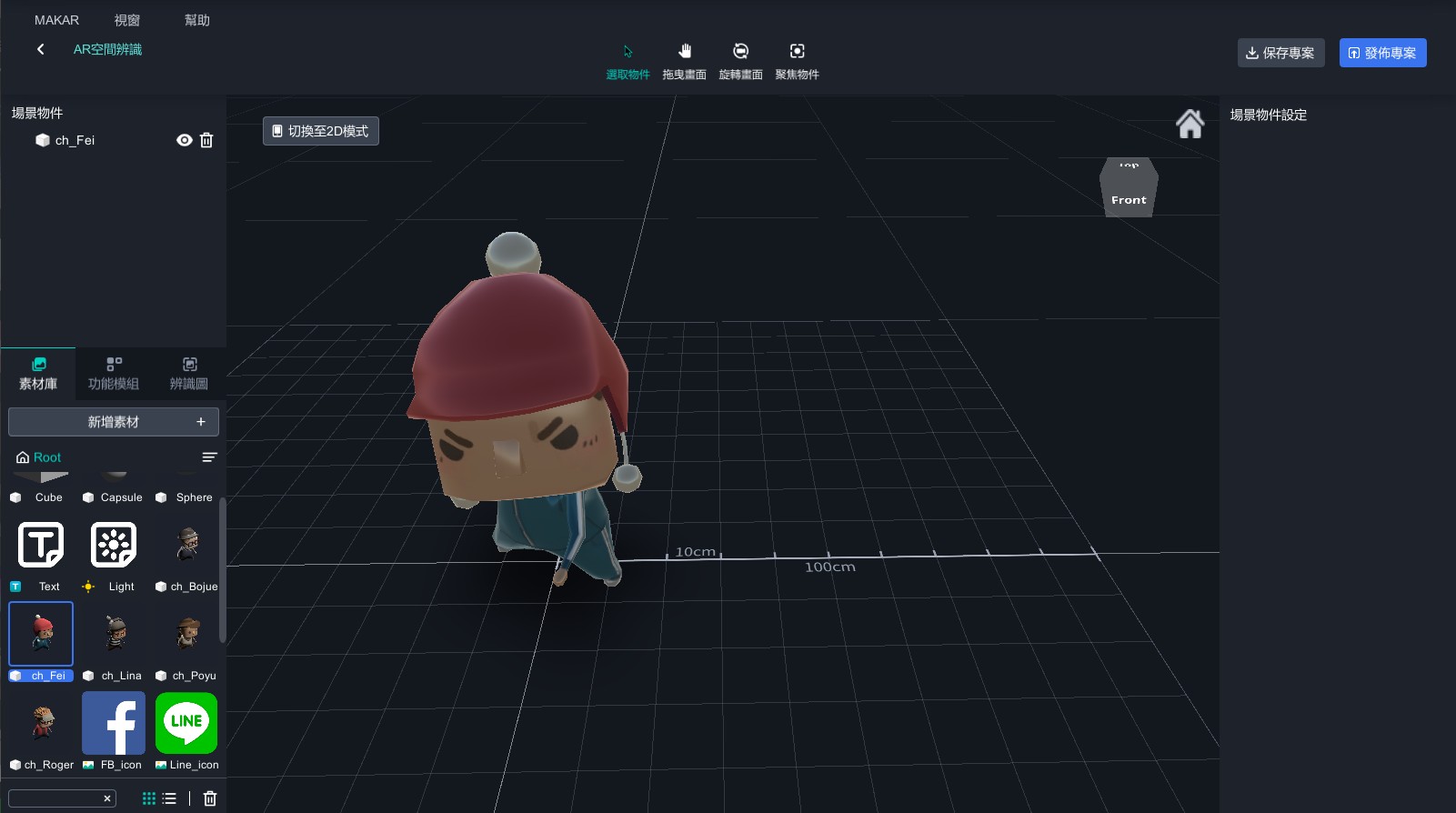Screen dimensions: 1456x813
Task: Delete ch_Fei with the trash icon
Action: 206,140
